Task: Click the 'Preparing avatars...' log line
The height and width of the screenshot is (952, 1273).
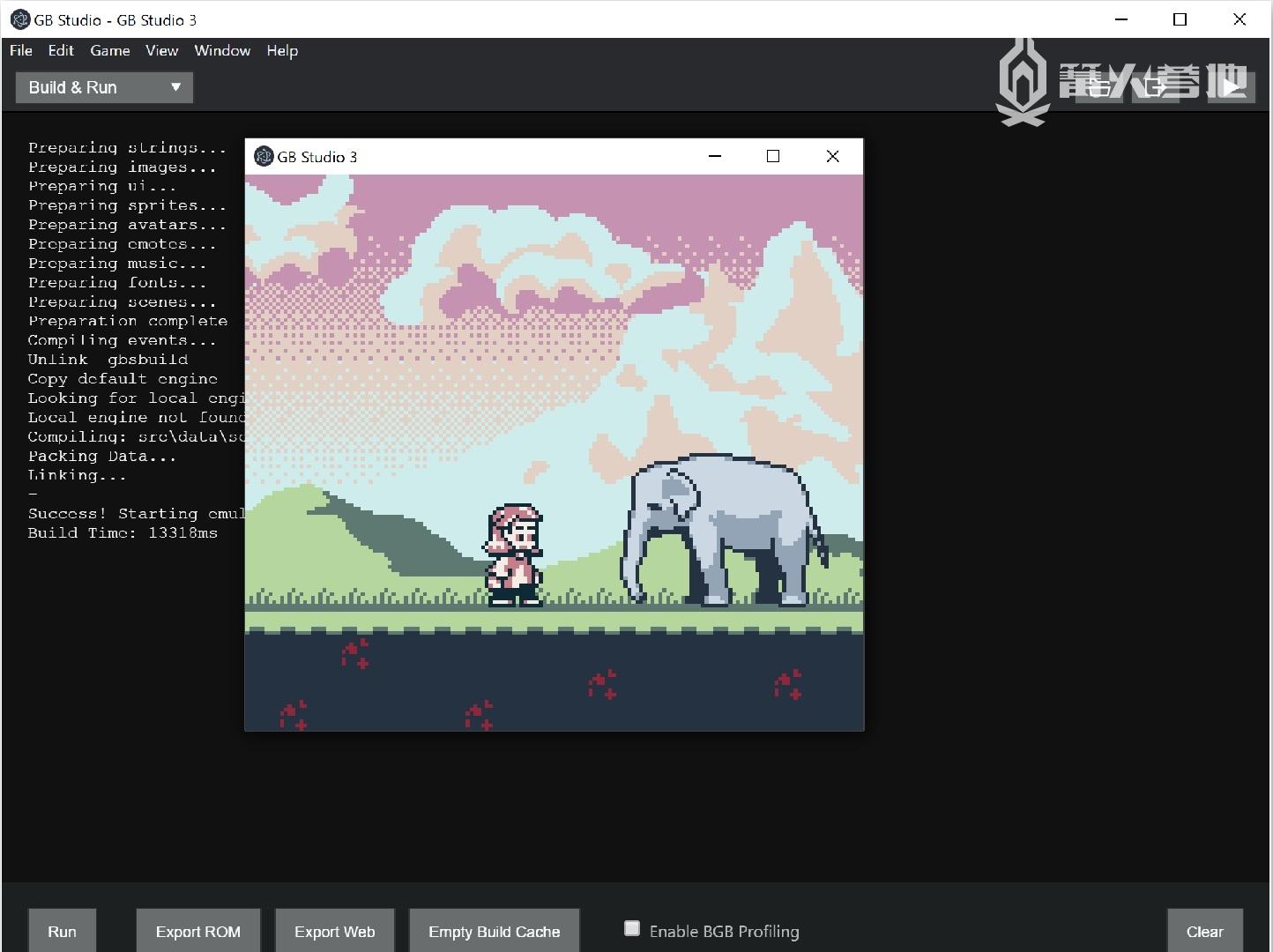Action: click(127, 225)
